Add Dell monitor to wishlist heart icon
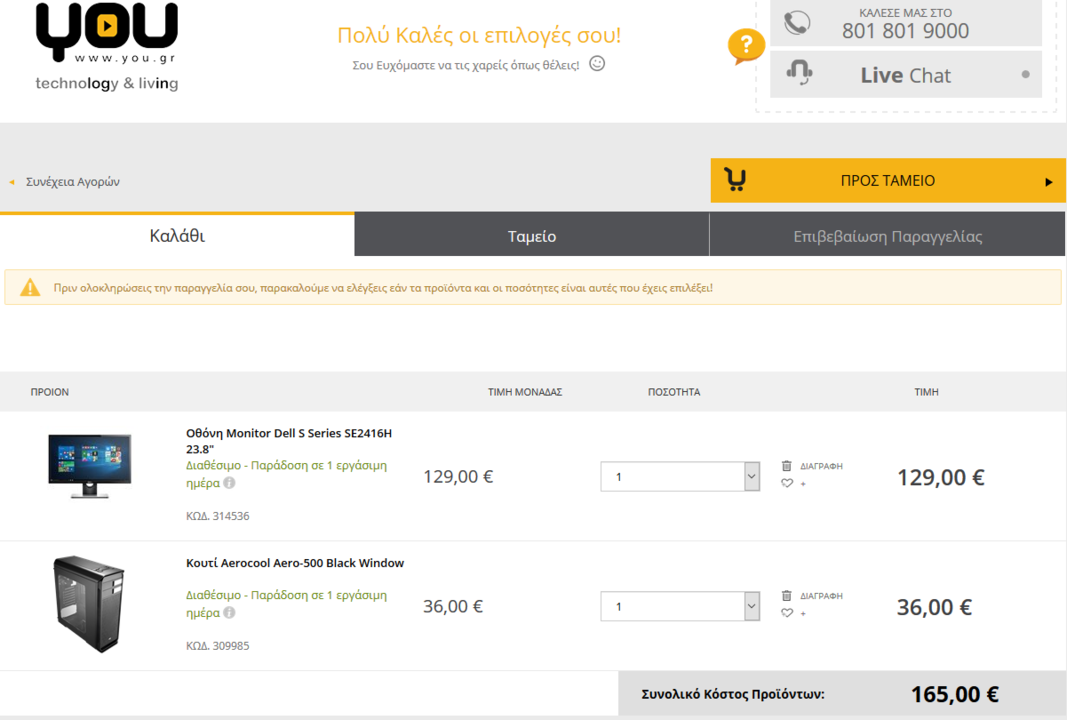Screen dimensions: 1067x720 [x=787, y=483]
